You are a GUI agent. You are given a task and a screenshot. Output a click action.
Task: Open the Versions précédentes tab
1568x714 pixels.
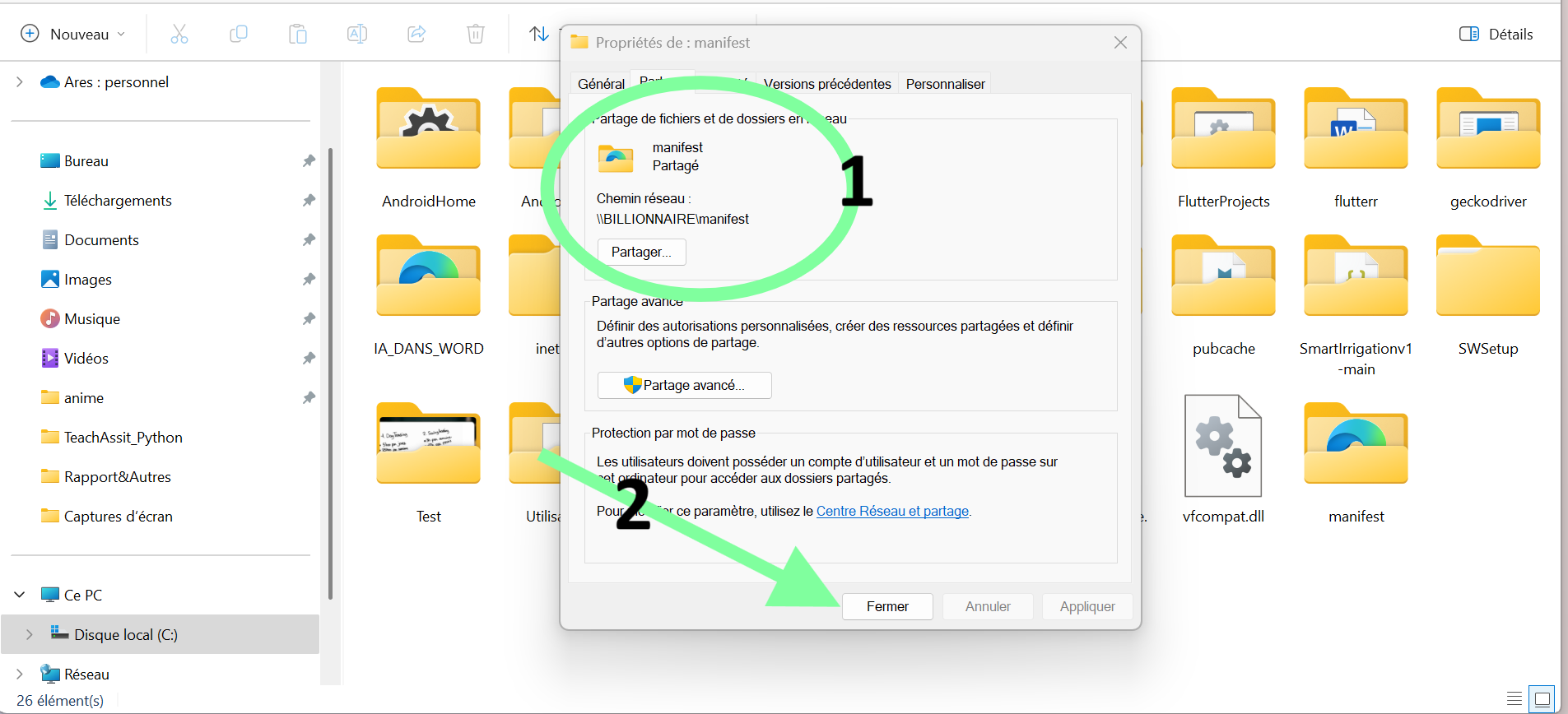click(x=827, y=84)
